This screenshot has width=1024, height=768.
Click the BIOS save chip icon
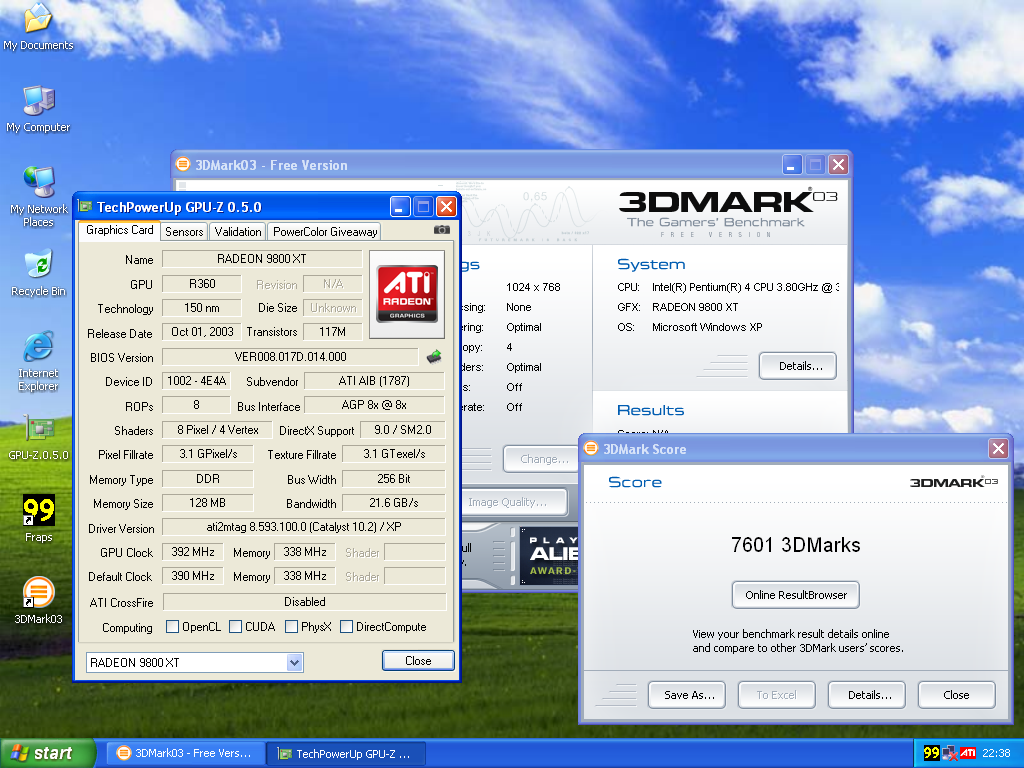434,357
